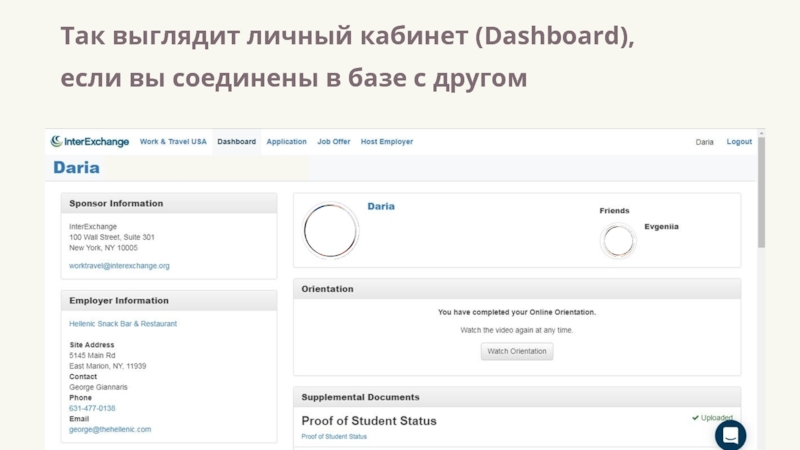
Task: Click friend Evgeniia's avatar circle
Action: coord(618,240)
